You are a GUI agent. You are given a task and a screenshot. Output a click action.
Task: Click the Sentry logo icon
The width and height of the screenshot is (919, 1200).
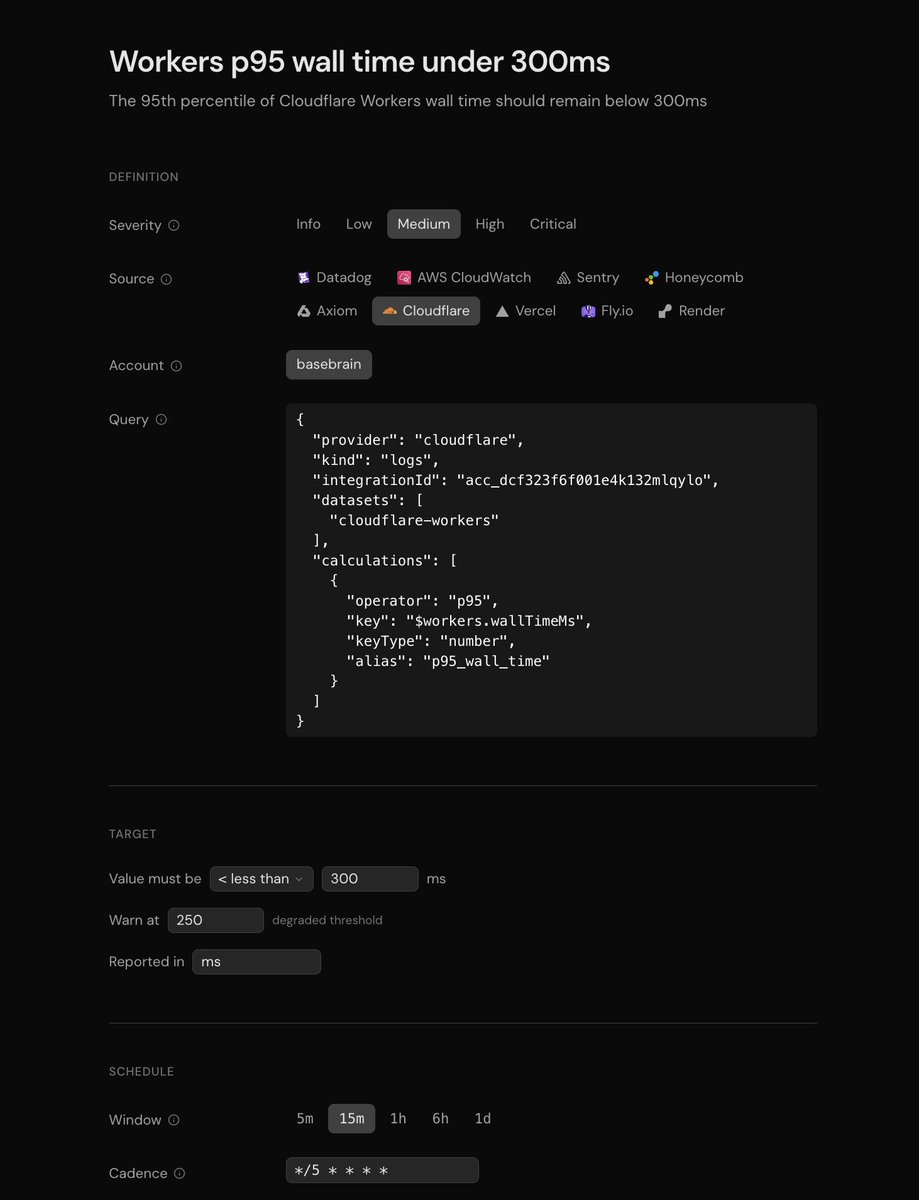(564, 278)
